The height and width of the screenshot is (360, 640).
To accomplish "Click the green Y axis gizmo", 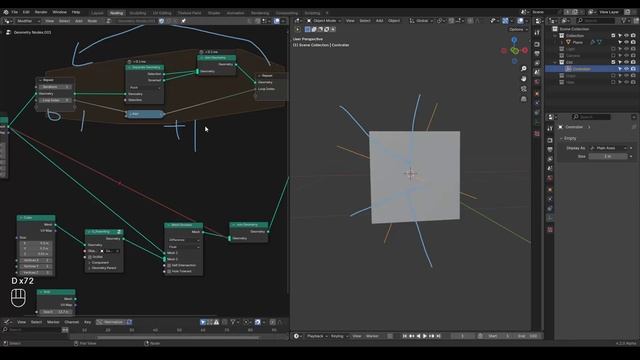I will 515,51.
